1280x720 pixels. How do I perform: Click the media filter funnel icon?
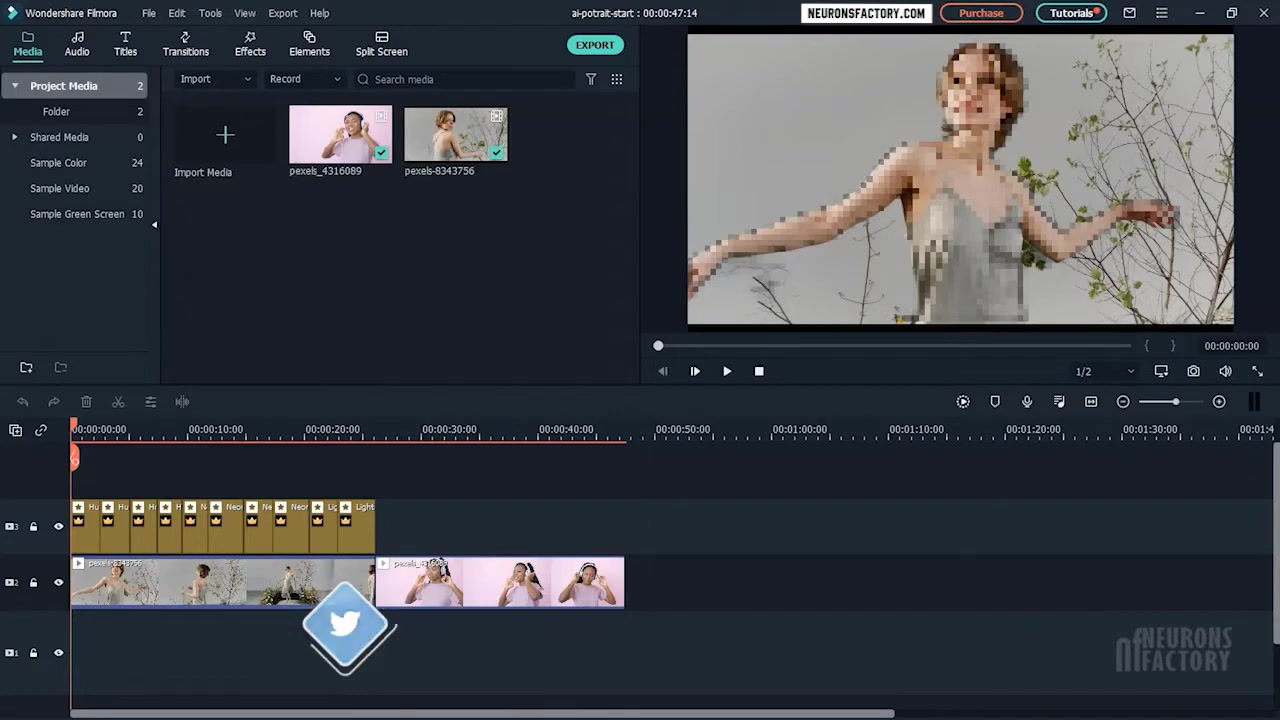pos(591,79)
